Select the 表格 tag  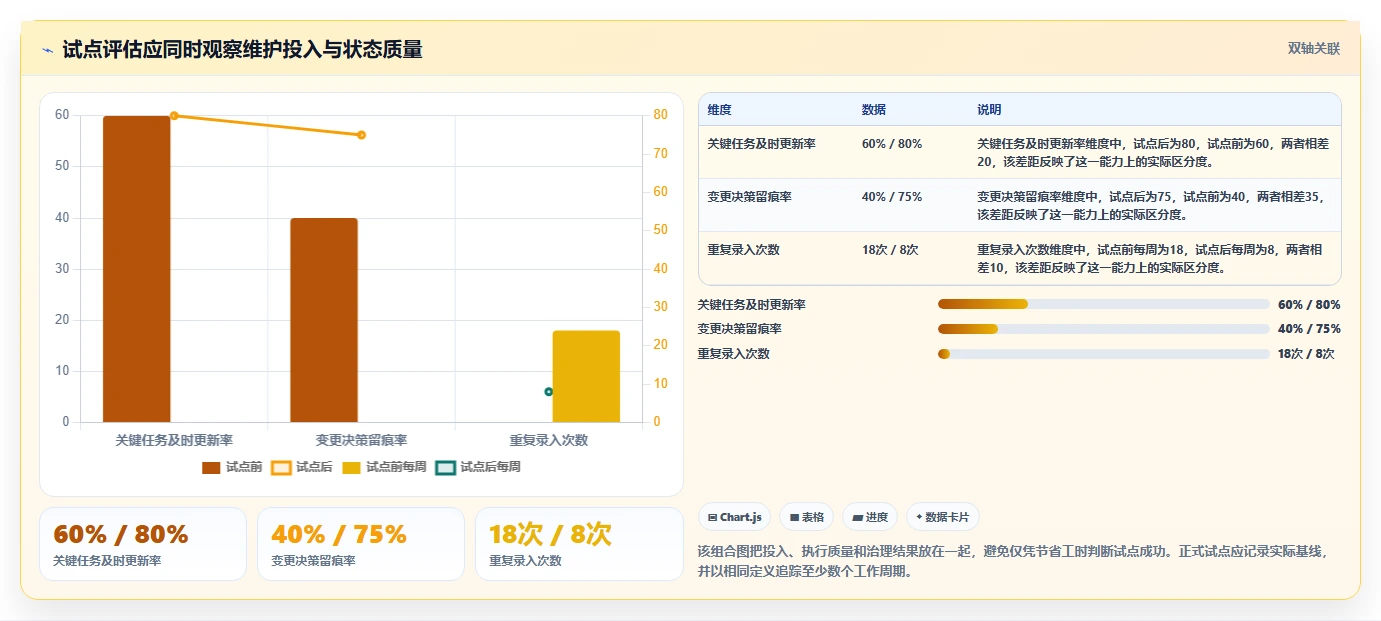coord(806,517)
